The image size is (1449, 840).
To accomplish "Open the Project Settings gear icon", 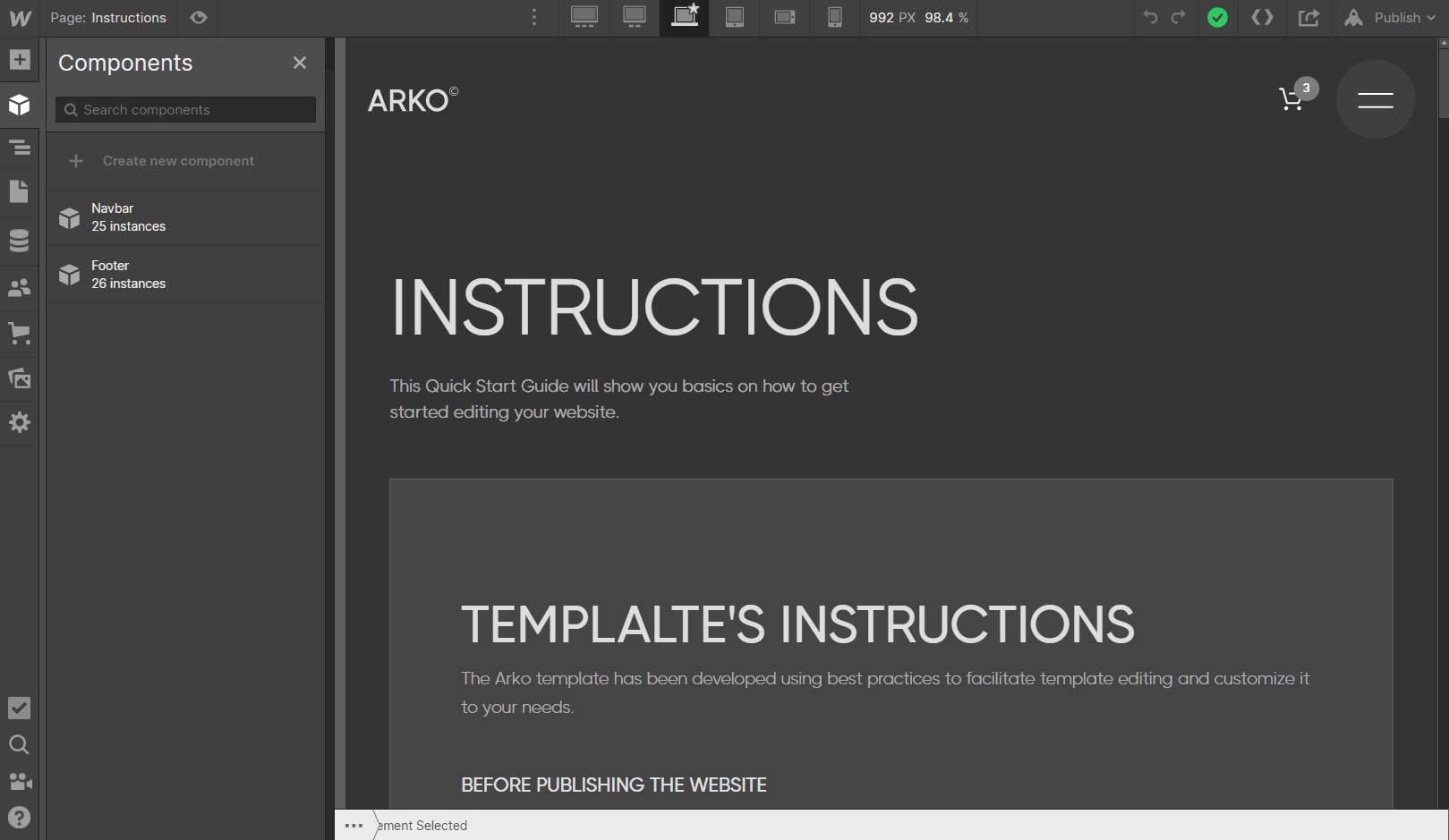I will 19,422.
